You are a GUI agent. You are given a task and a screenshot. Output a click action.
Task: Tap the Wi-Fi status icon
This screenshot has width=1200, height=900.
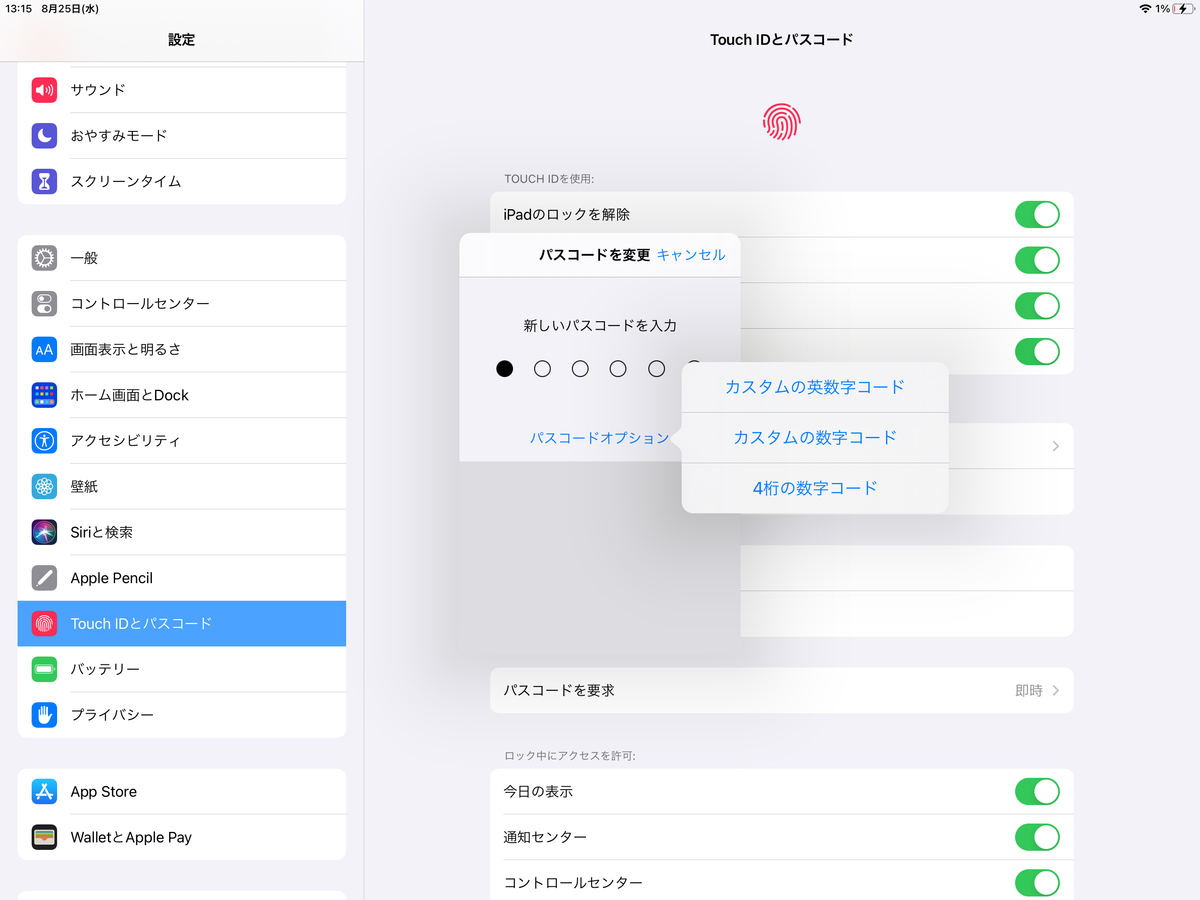1145,8
